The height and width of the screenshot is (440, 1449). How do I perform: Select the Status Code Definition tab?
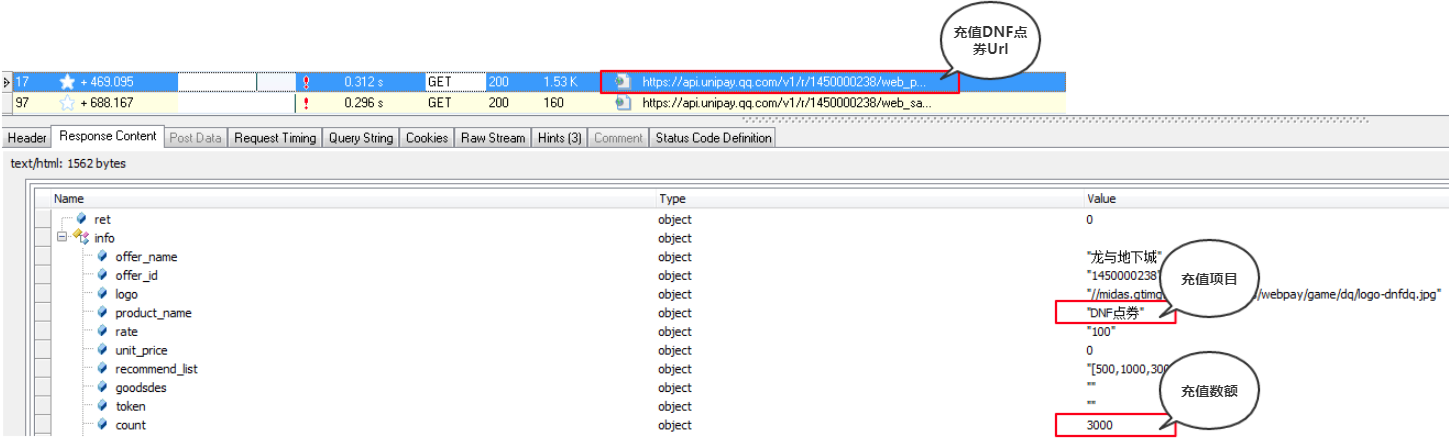(x=713, y=138)
